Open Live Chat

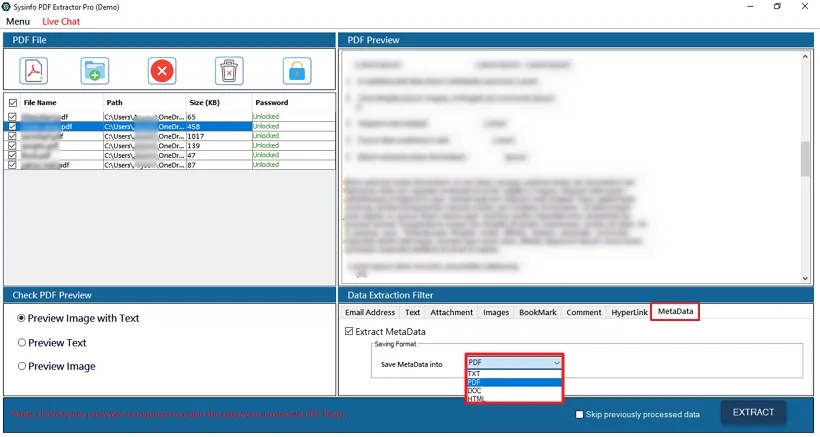[61, 21]
